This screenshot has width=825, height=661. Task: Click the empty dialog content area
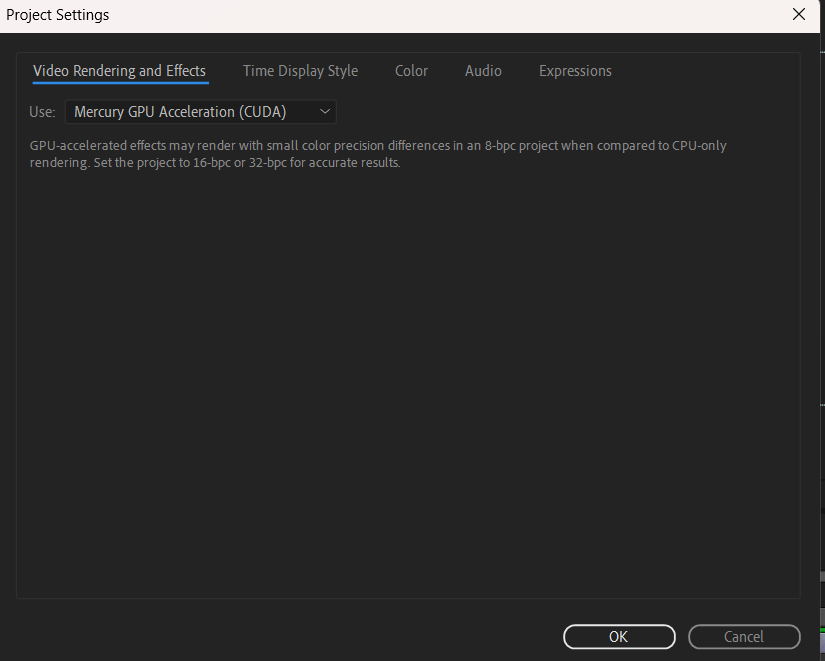coord(400,380)
